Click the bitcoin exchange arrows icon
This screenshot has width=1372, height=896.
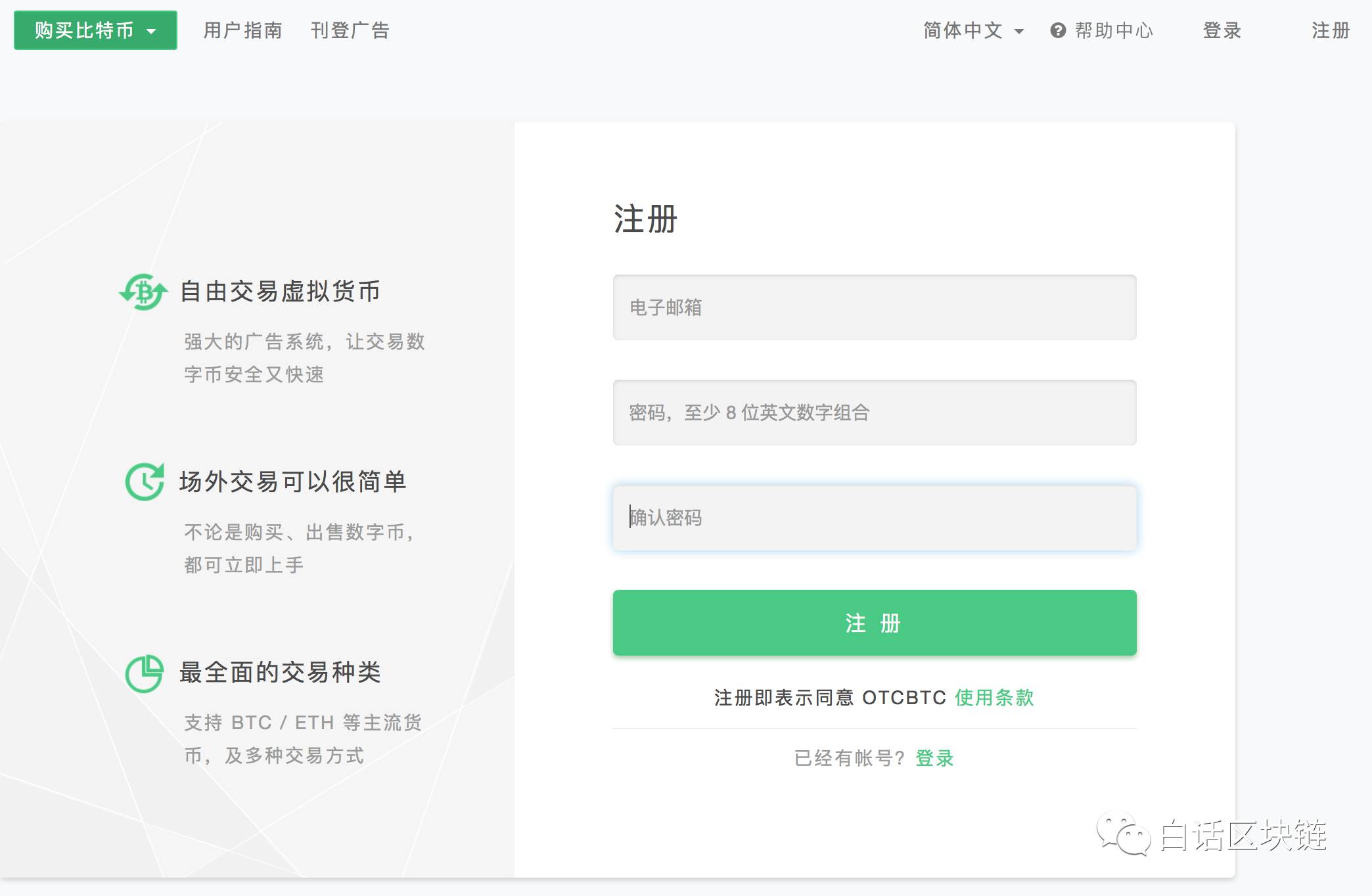[x=143, y=292]
